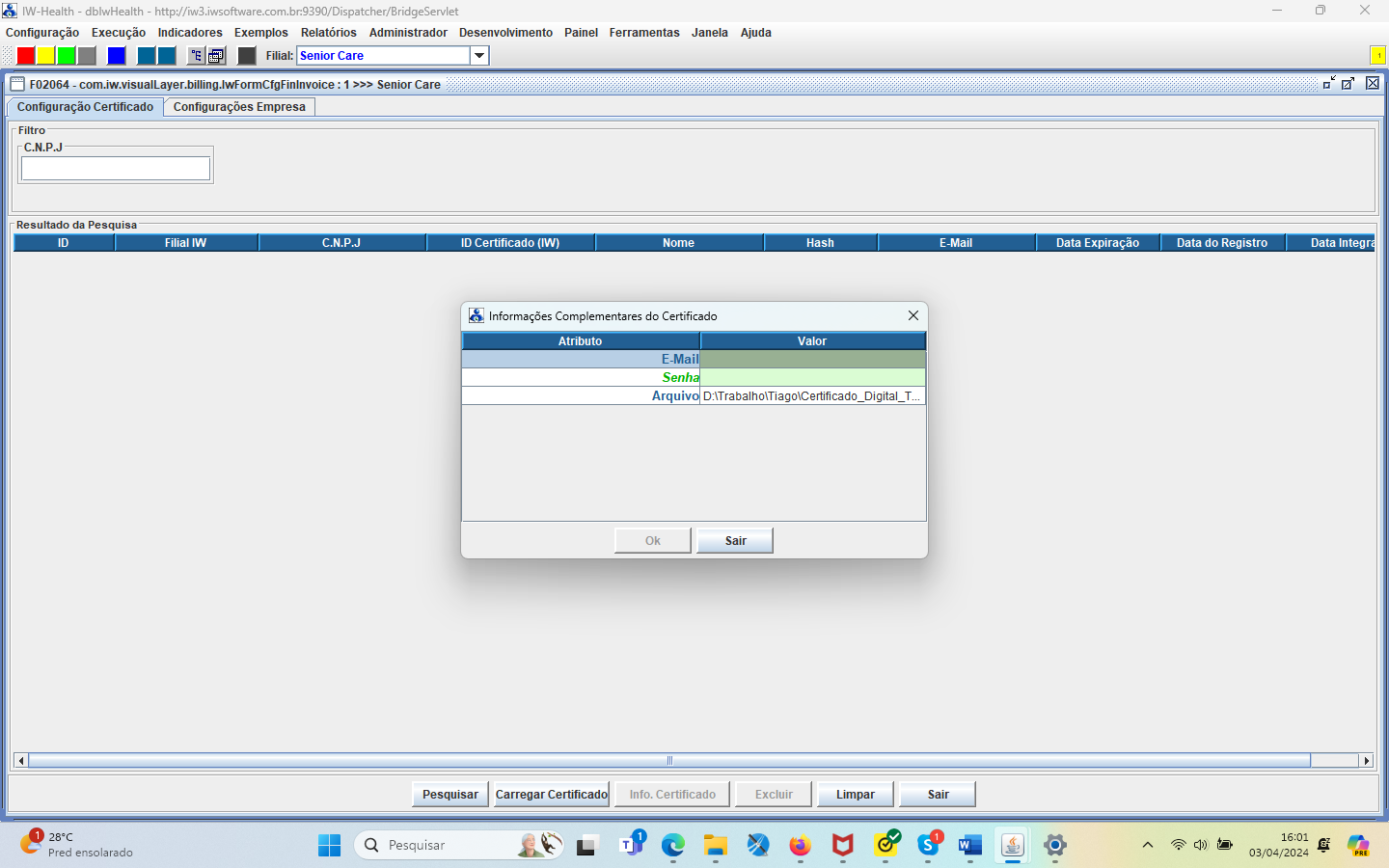
Task: Click the yellow color toolbar square
Action: [x=46, y=56]
